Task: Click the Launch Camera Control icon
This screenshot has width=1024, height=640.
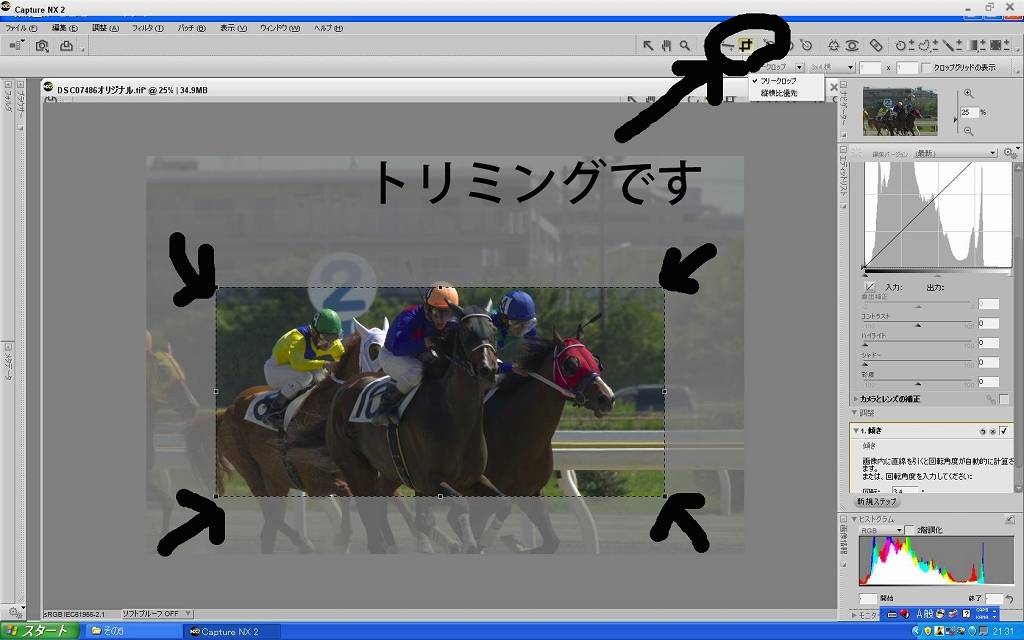Action: (x=42, y=45)
